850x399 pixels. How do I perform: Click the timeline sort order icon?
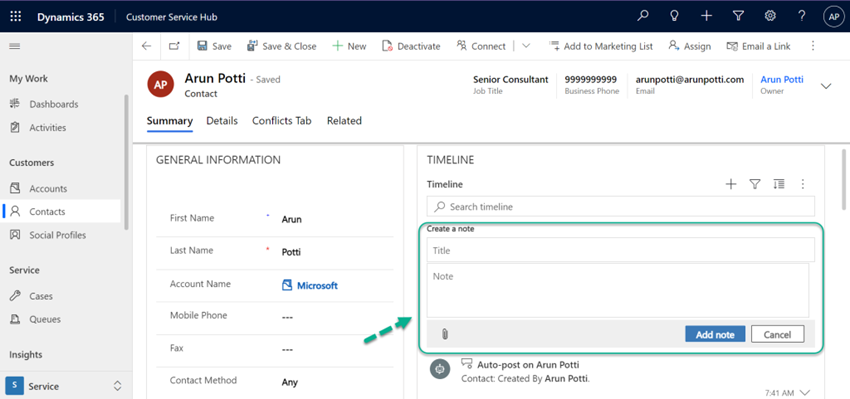coord(779,184)
